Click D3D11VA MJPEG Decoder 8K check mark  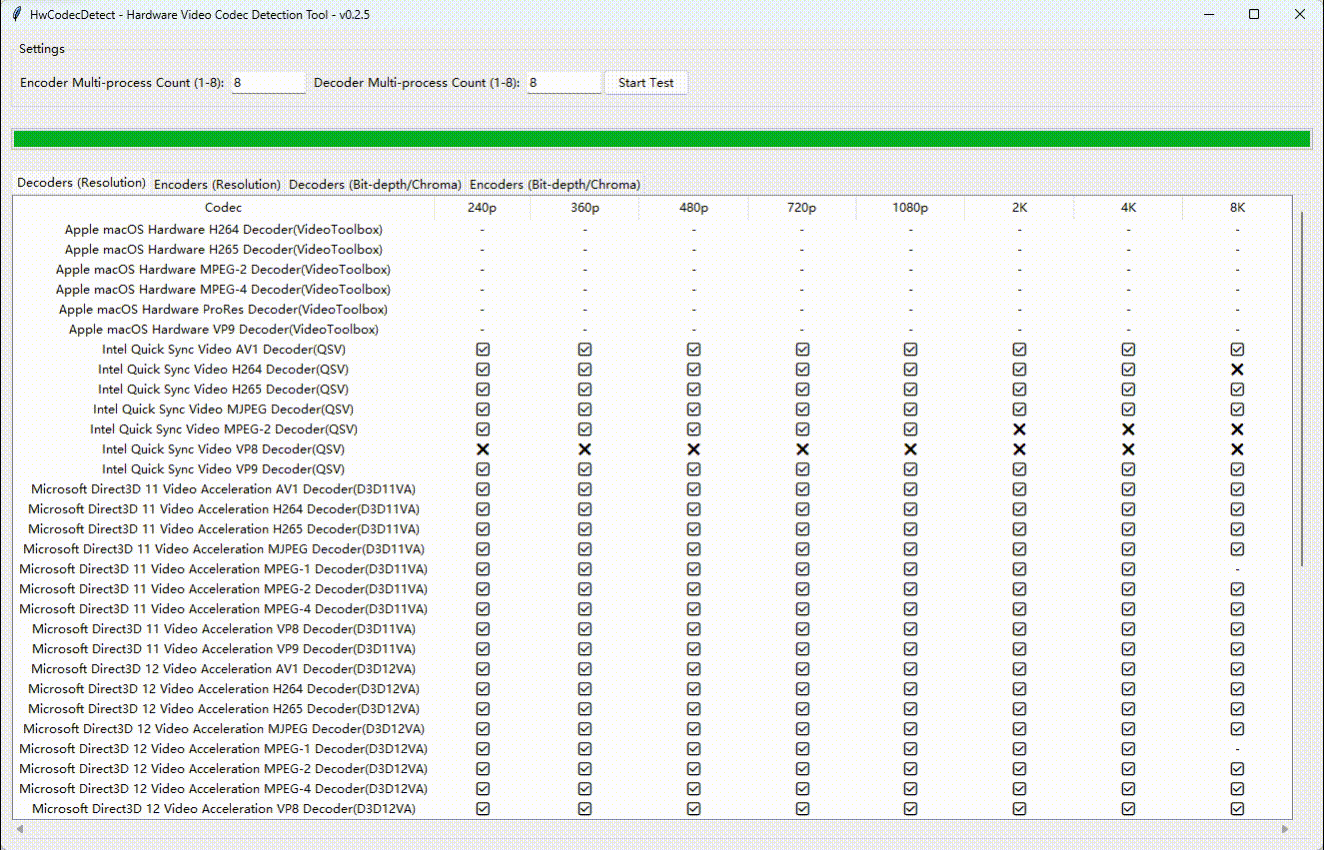[x=1237, y=549]
